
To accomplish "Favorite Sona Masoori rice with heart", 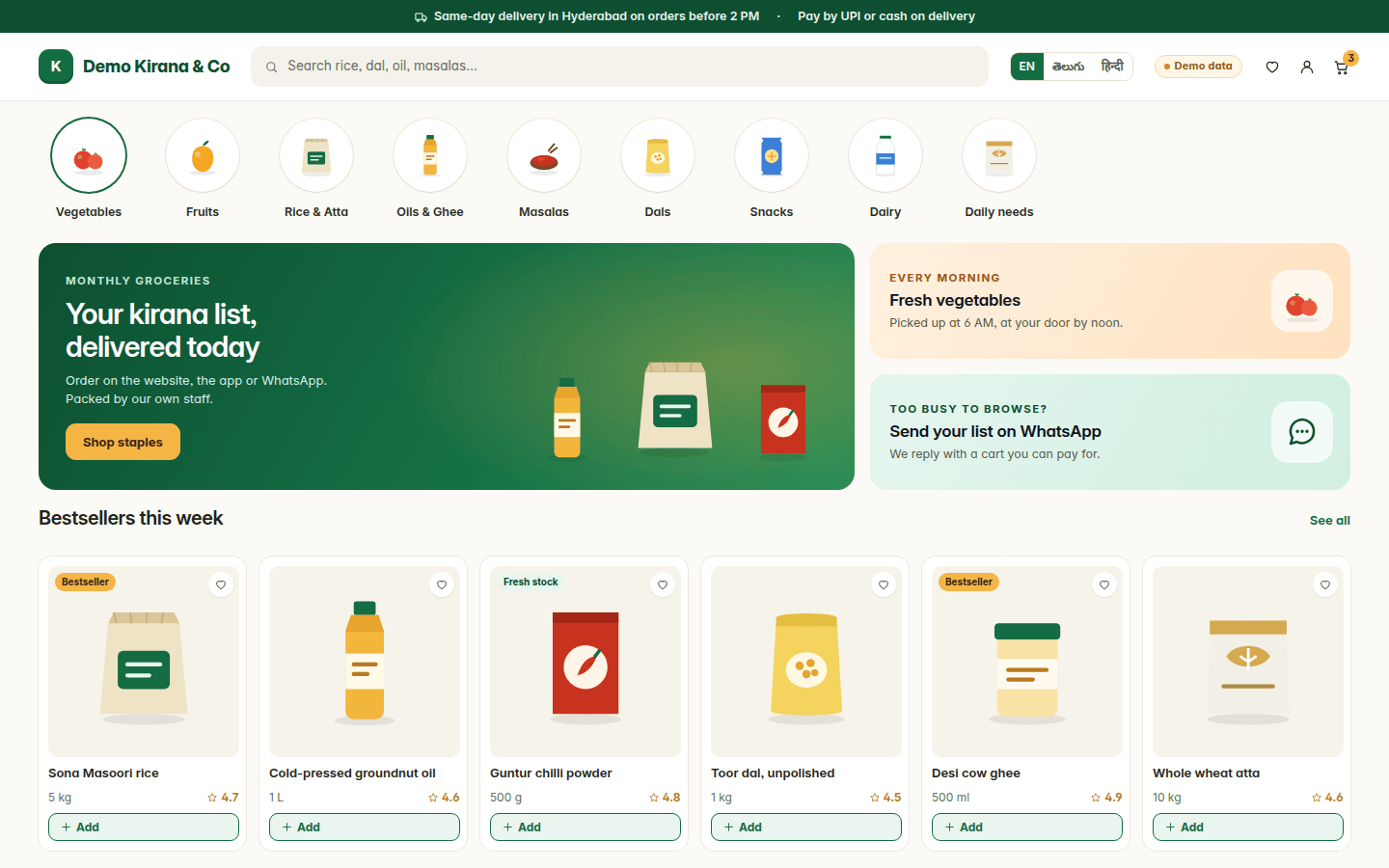I will 221,584.
